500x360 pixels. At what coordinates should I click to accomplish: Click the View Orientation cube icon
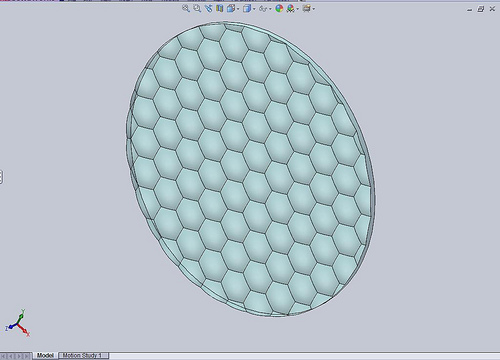click(231, 8)
